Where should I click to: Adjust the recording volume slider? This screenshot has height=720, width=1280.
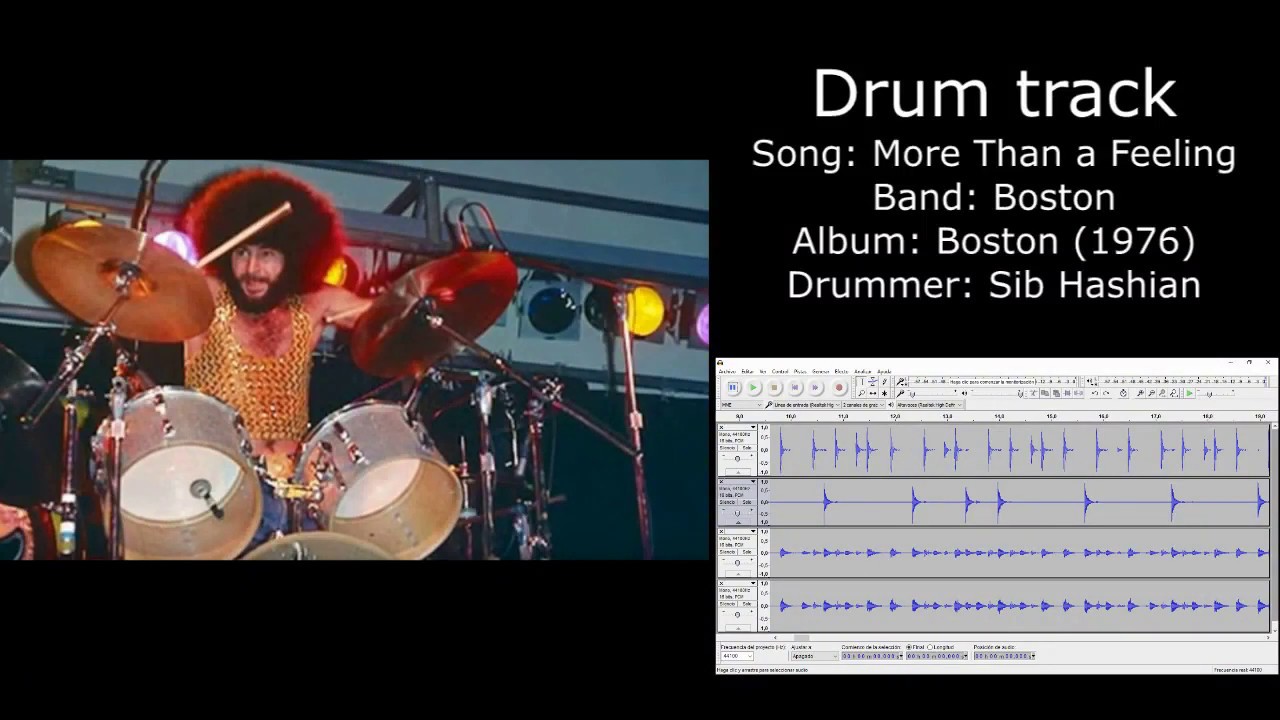coord(932,393)
